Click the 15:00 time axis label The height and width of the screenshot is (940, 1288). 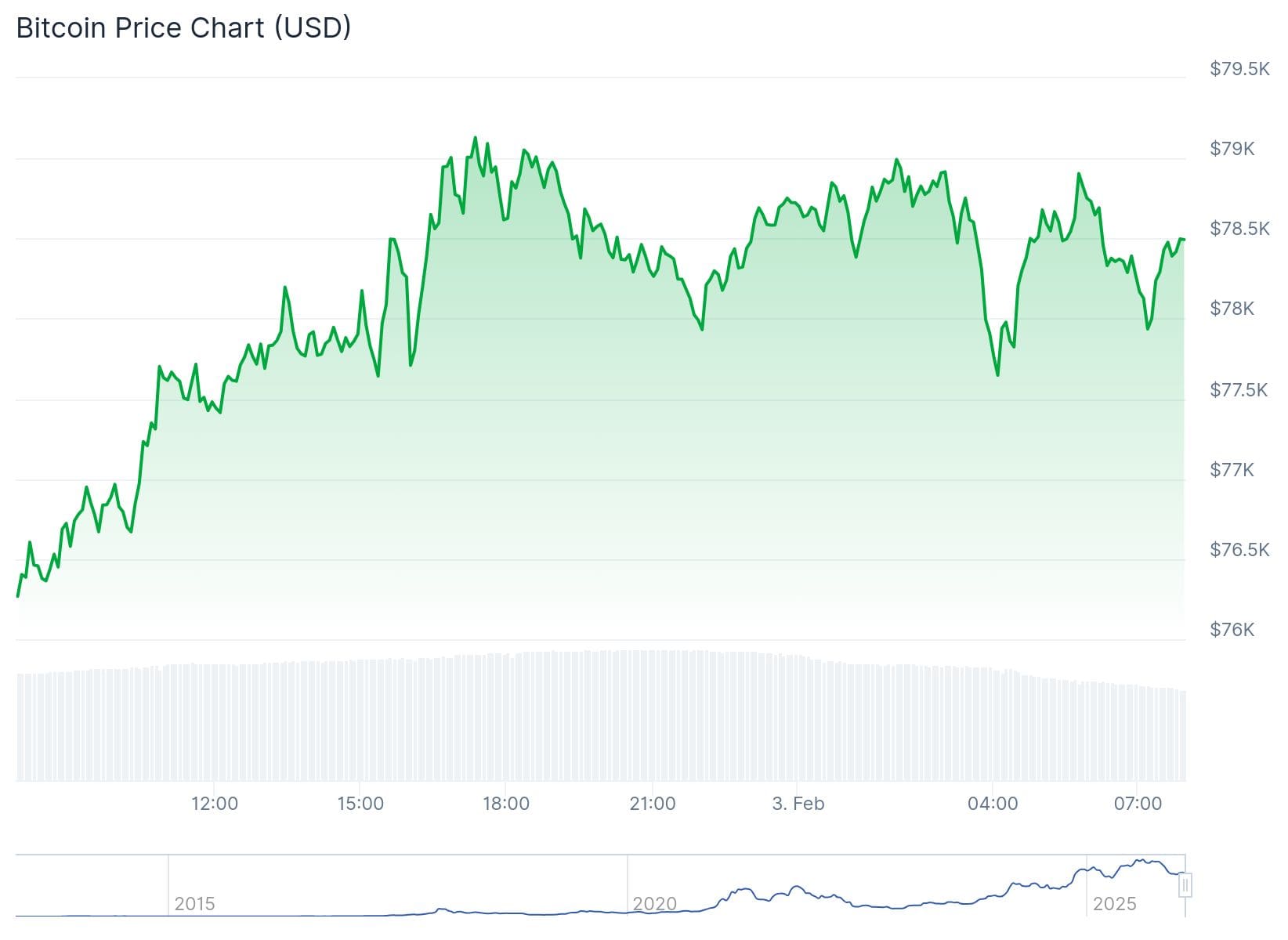point(360,804)
